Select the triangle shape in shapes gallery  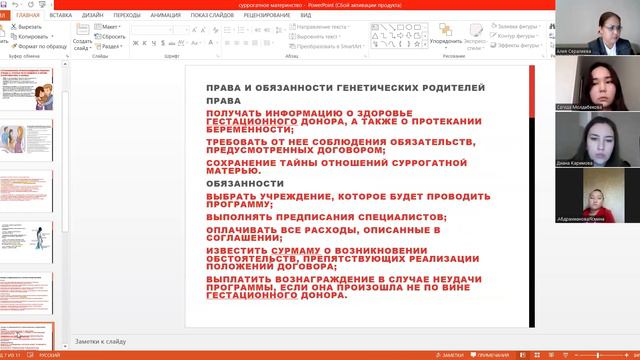pyautogui.click(x=375, y=36)
